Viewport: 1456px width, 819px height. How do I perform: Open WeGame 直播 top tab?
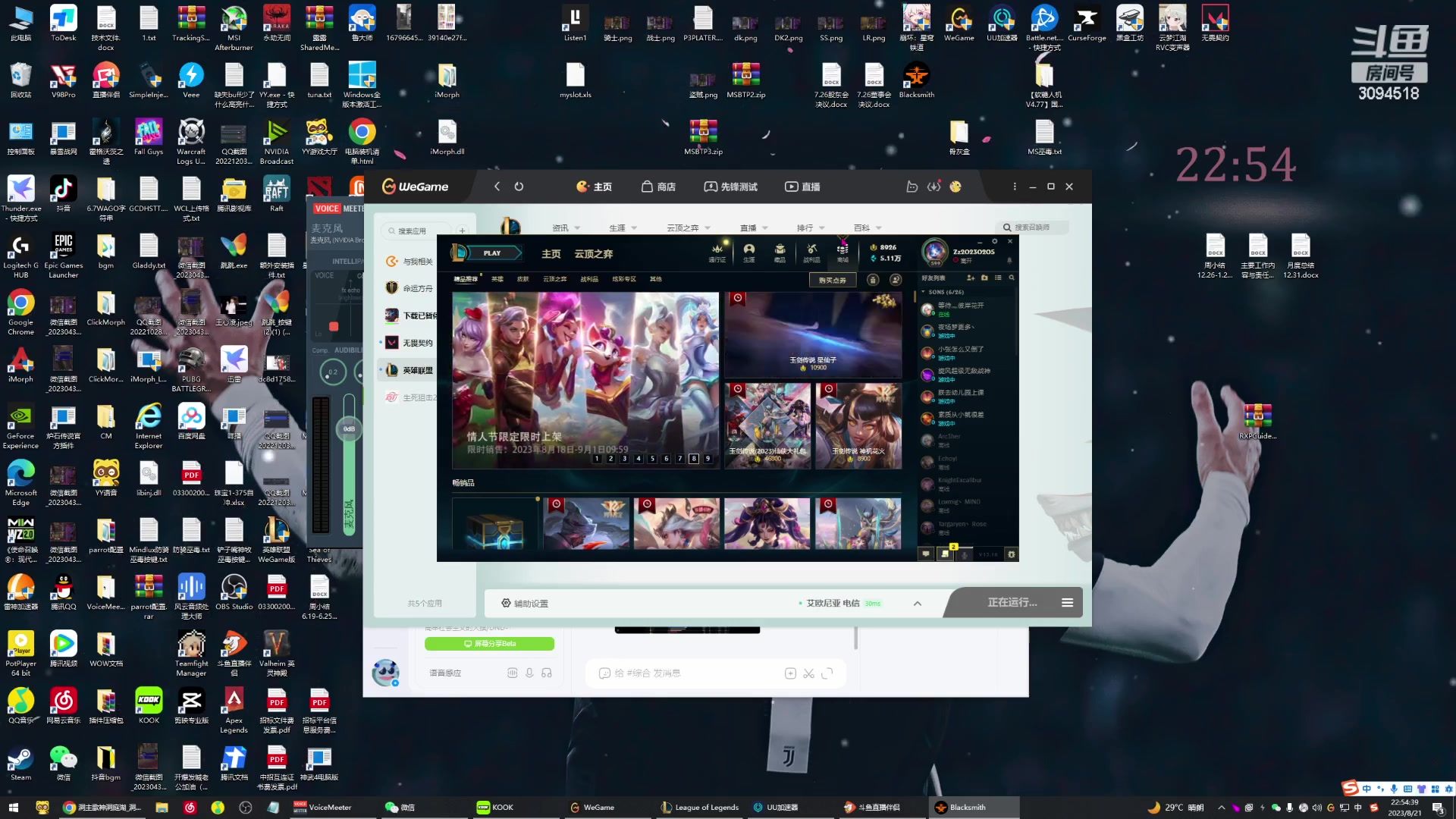802,187
